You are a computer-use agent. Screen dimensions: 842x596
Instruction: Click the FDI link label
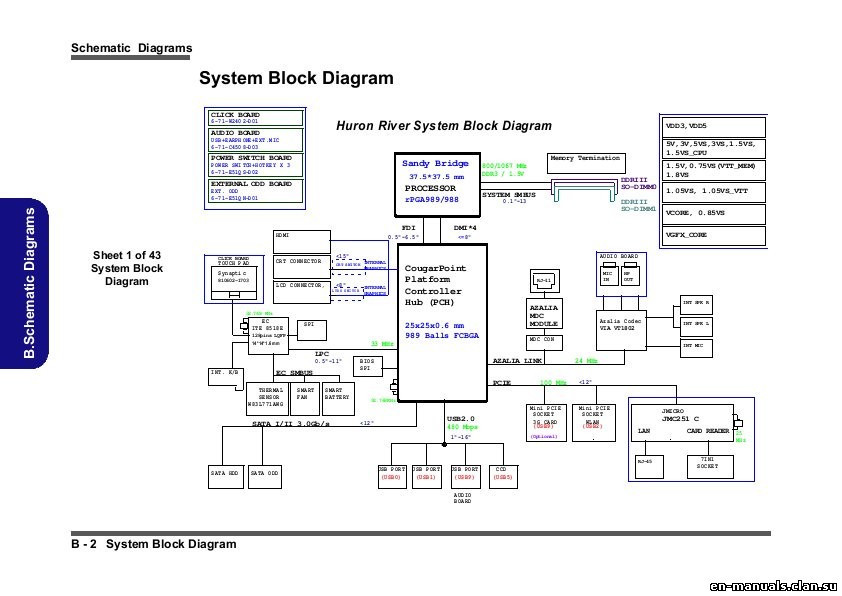pyautogui.click(x=408, y=228)
